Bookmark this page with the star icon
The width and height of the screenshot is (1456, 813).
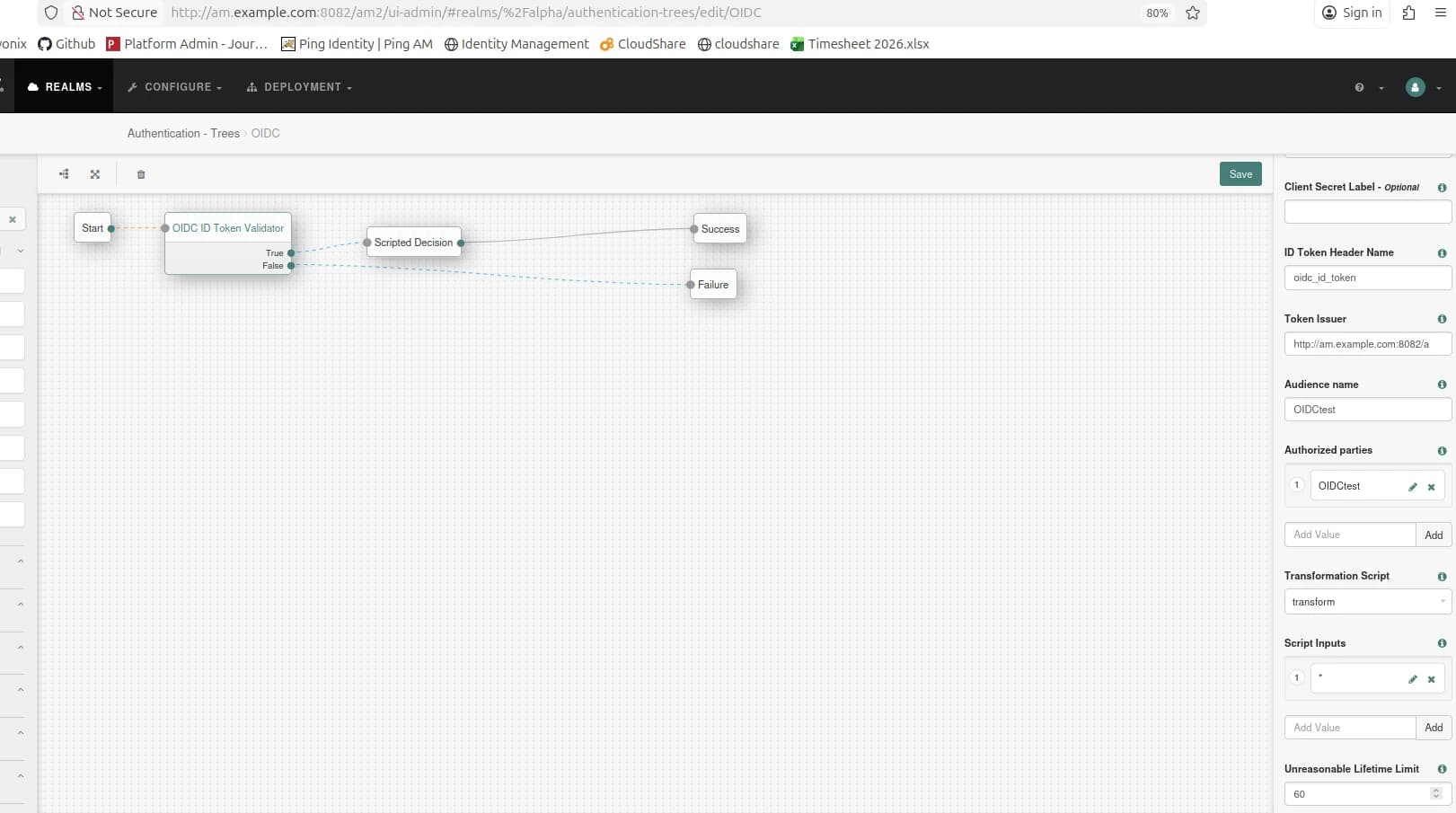[x=1193, y=13]
